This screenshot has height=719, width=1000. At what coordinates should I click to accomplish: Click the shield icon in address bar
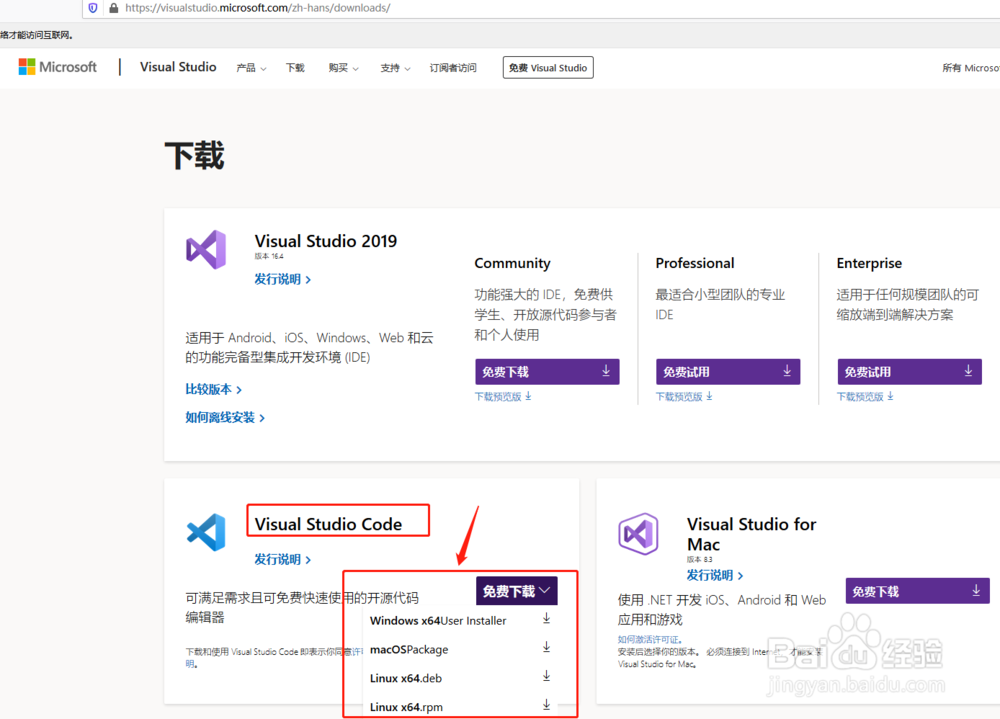[93, 8]
